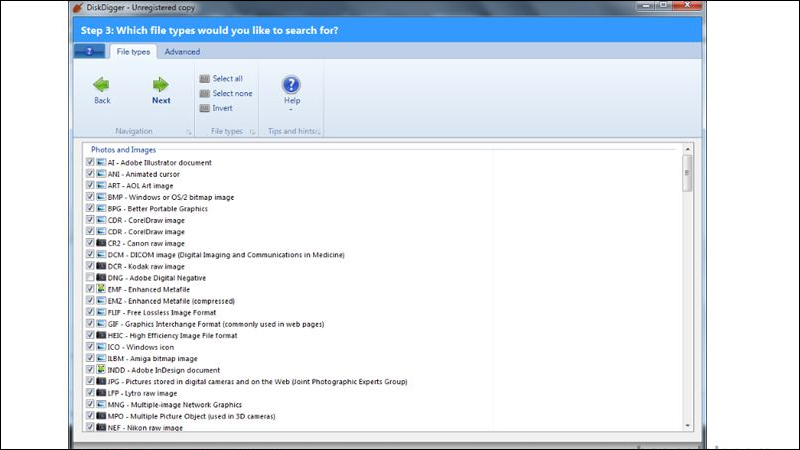The width and height of the screenshot is (800, 450).
Task: Expand the Navigation group launcher
Action: click(189, 132)
